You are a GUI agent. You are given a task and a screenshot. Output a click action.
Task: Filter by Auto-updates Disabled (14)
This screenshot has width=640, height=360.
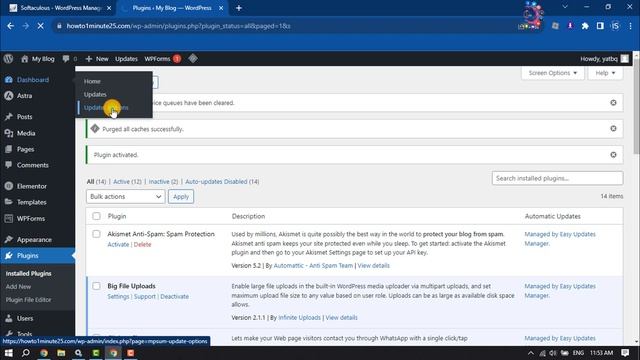pyautogui.click(x=222, y=182)
